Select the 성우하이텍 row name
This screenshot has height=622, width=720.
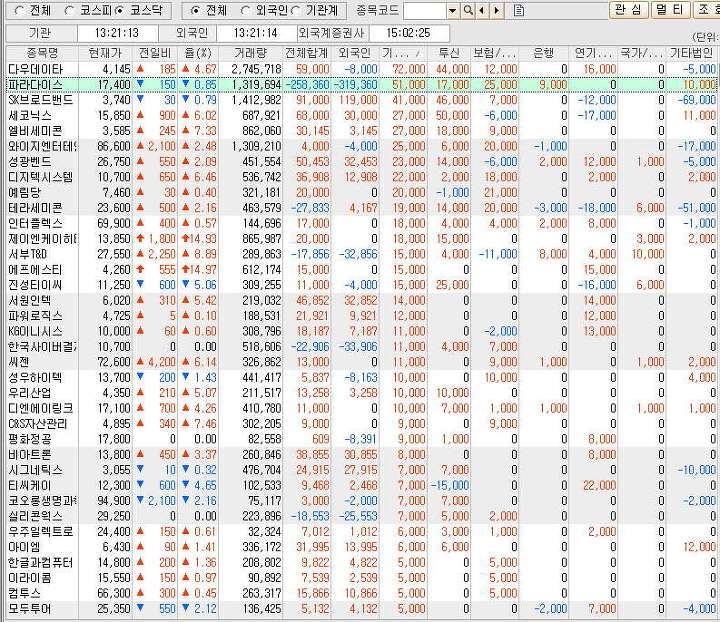point(35,377)
